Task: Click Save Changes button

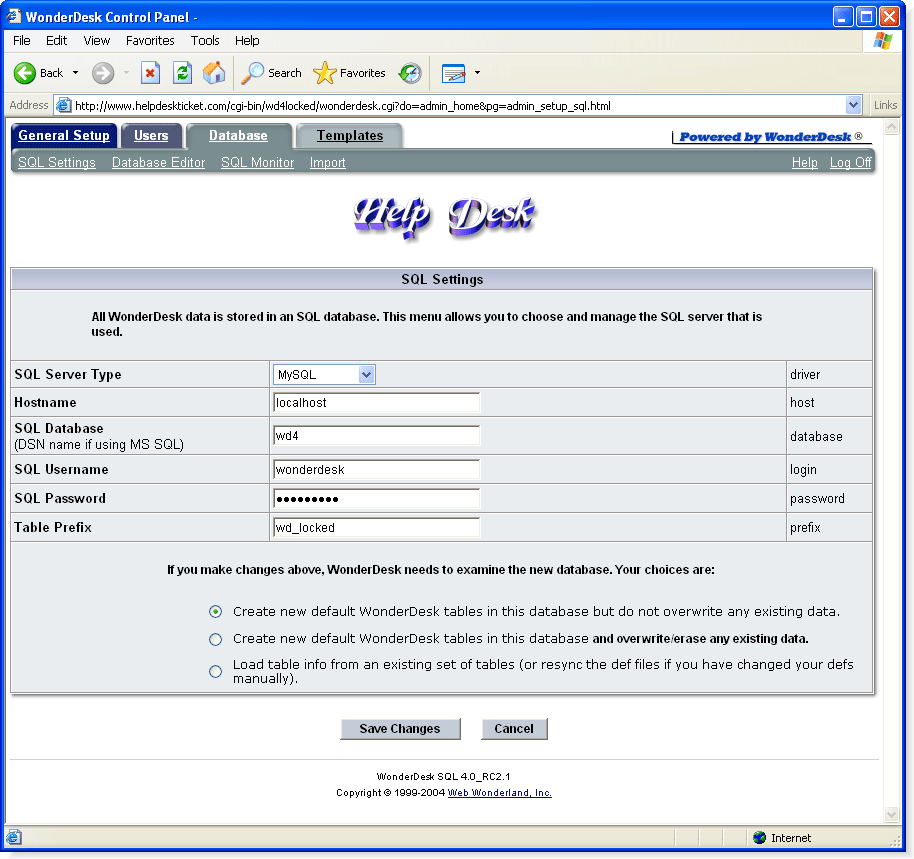Action: point(400,728)
